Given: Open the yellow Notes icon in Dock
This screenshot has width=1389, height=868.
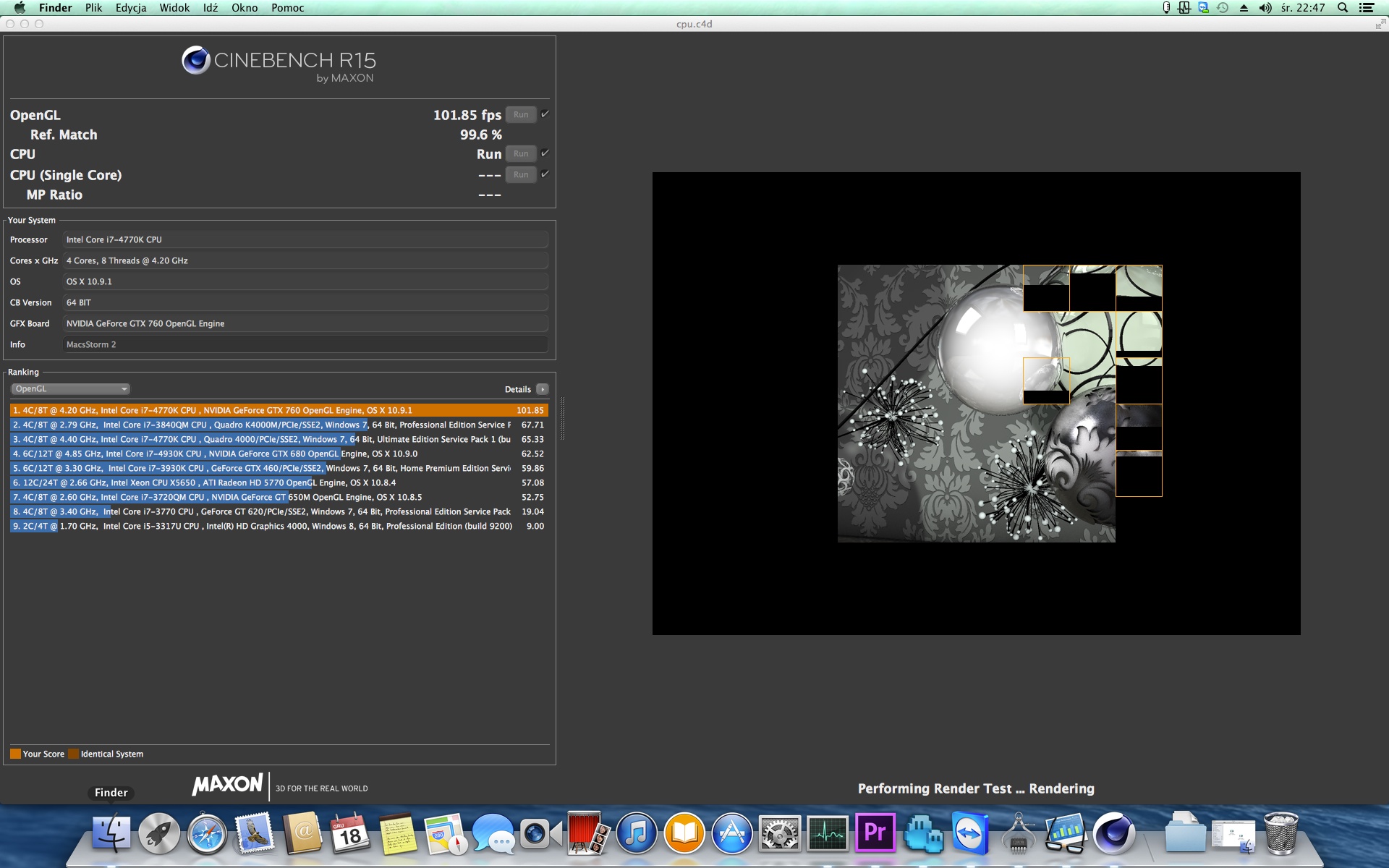Looking at the screenshot, I should coord(398,833).
